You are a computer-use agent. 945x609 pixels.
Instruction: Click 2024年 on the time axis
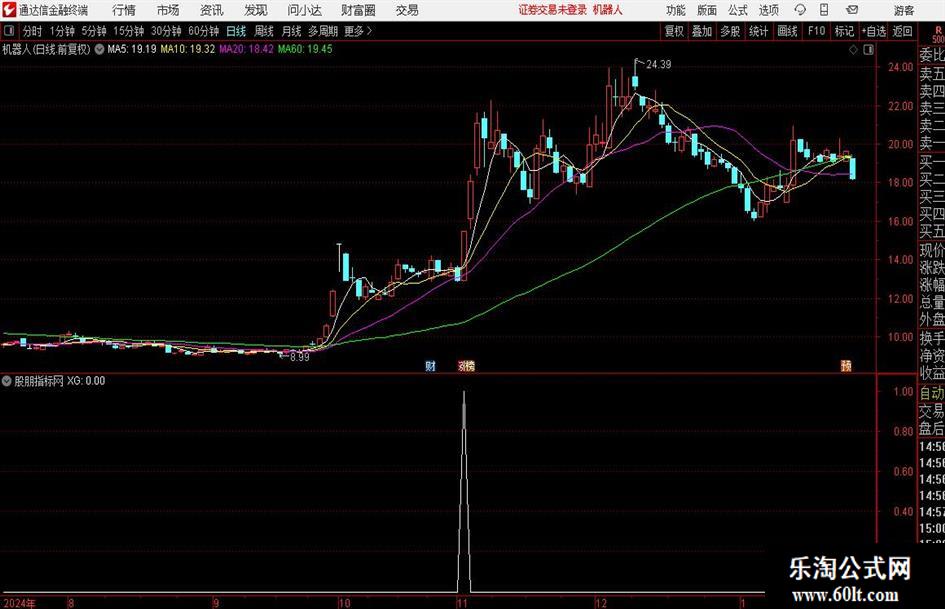coord(19,603)
